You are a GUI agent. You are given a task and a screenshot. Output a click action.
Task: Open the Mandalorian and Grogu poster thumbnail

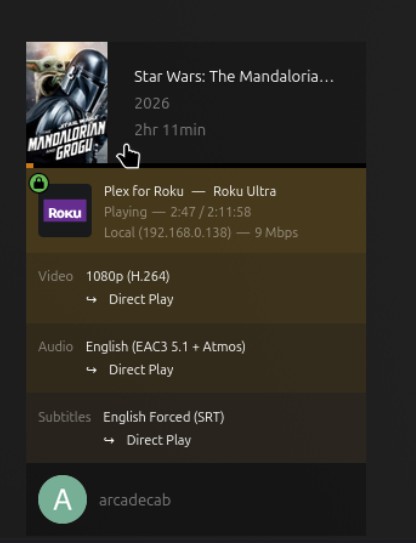click(67, 103)
